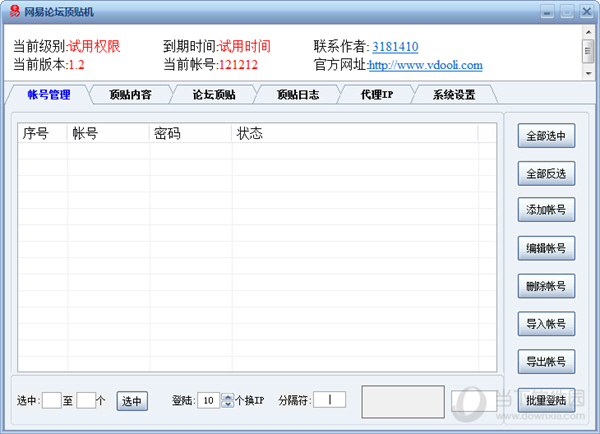Click 添加帐号 to add an account
Image resolution: width=600 pixels, height=434 pixels.
(546, 210)
